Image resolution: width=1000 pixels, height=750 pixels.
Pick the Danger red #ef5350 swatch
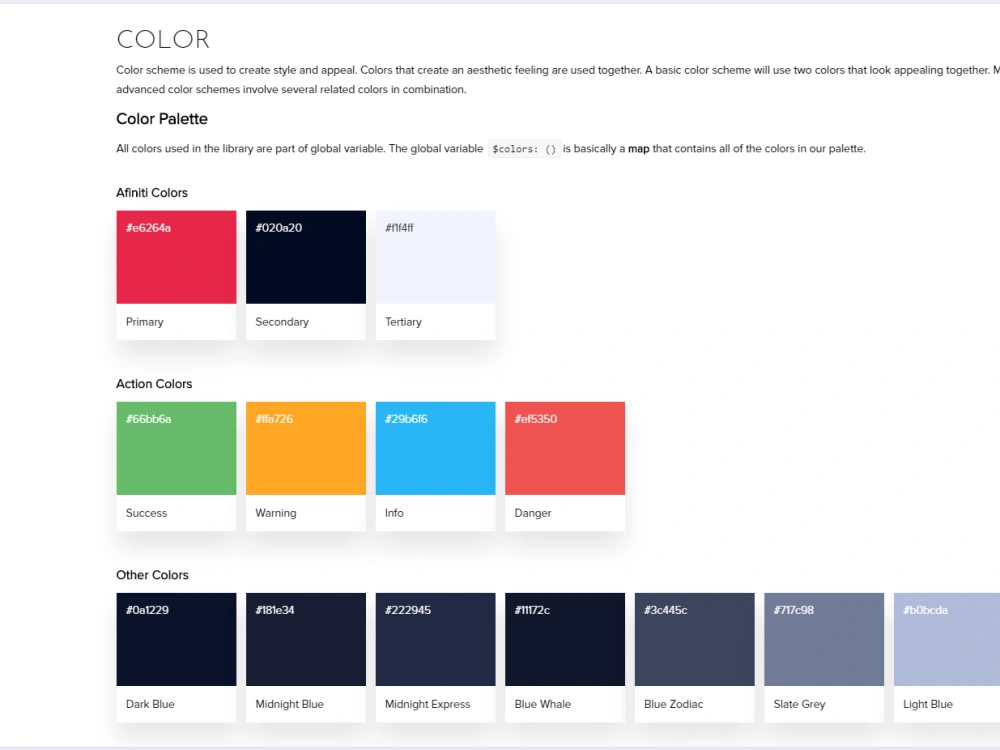pos(565,448)
